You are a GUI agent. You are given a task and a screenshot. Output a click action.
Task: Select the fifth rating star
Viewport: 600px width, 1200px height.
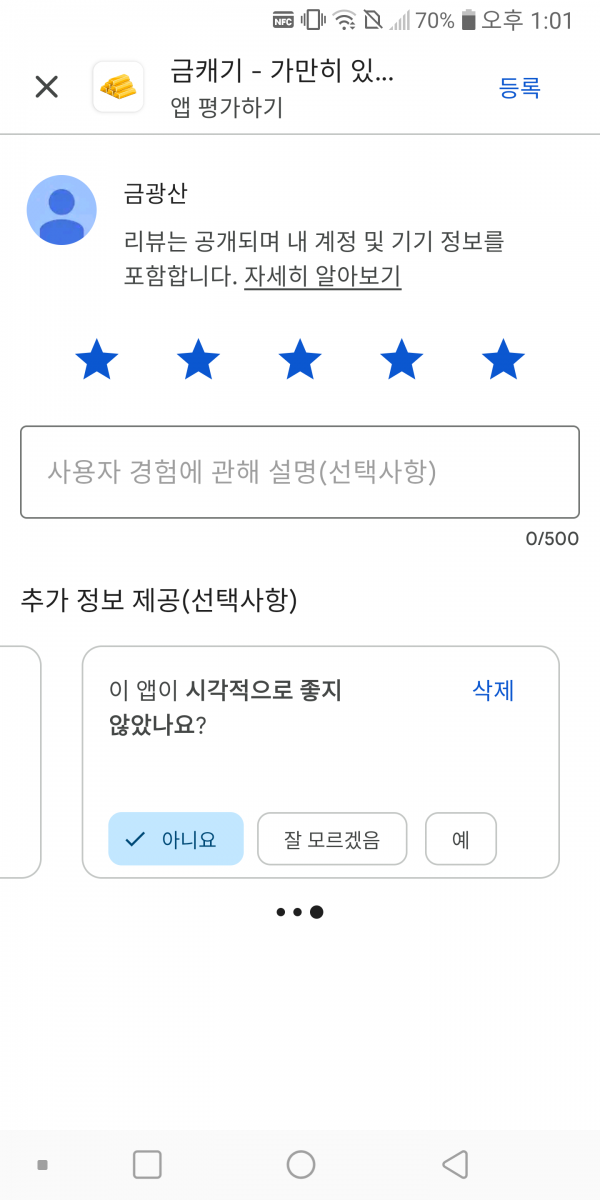click(x=503, y=360)
